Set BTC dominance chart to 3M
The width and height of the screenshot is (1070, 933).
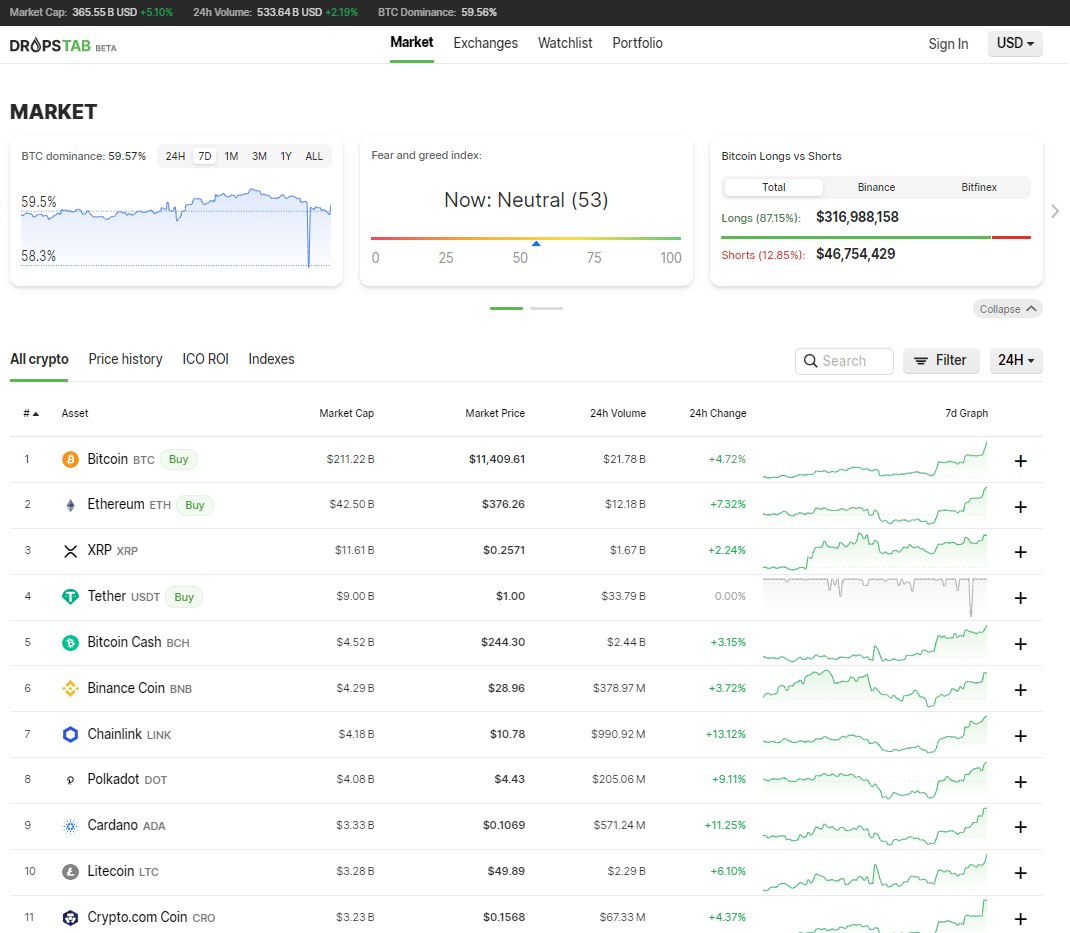pyautogui.click(x=259, y=156)
